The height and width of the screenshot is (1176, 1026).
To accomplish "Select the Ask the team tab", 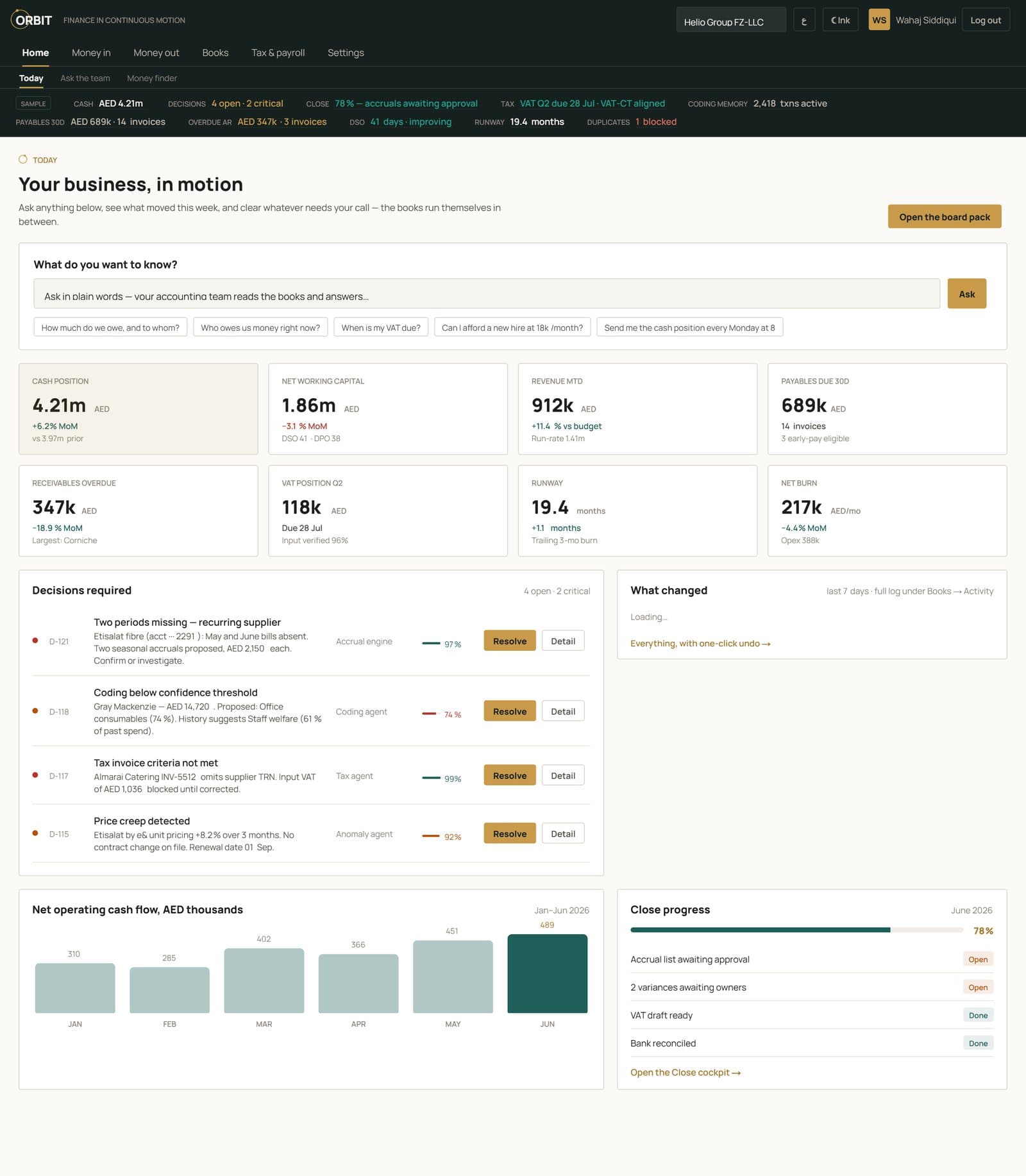I will (x=85, y=78).
